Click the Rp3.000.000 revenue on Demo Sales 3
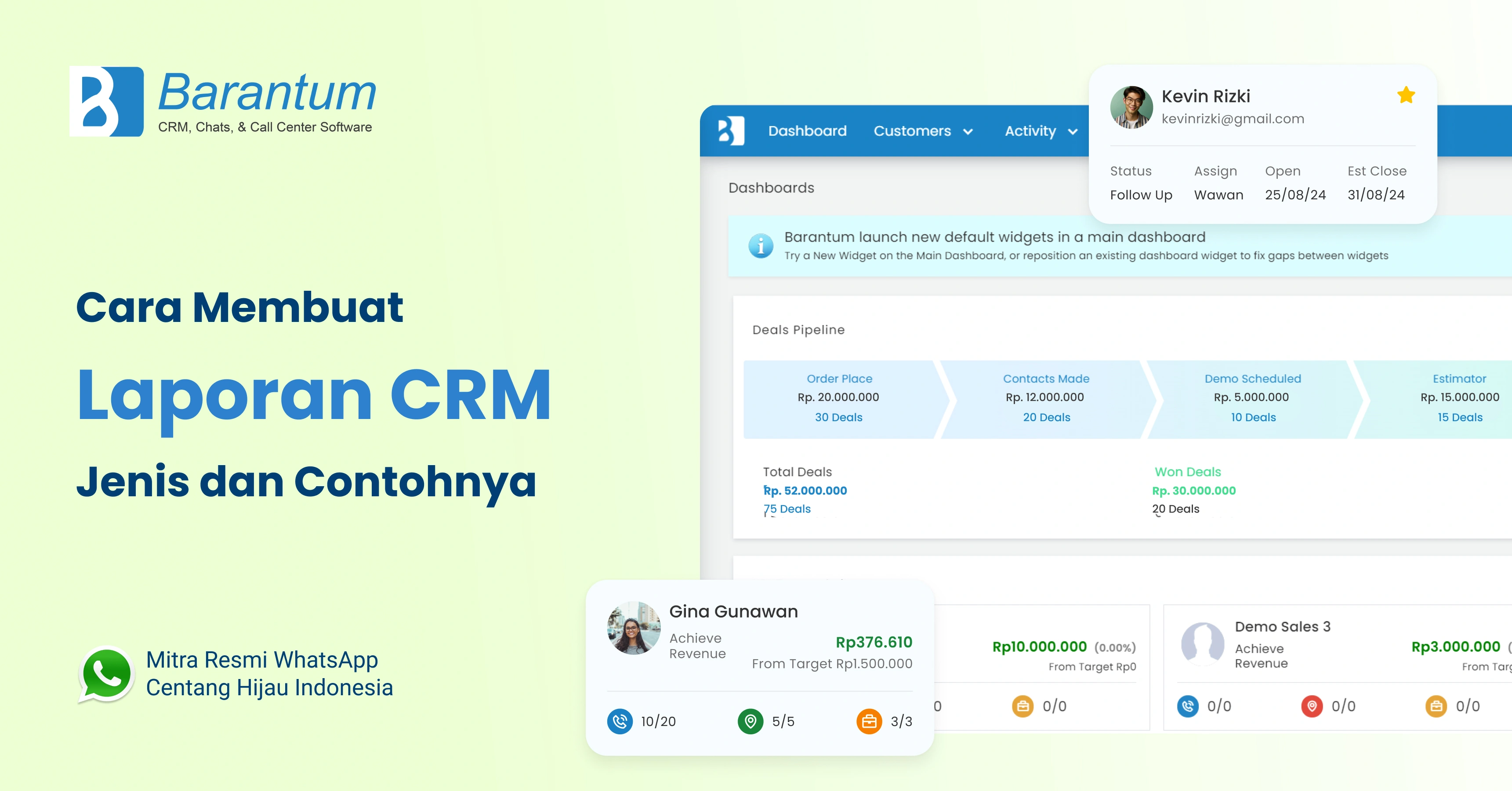Viewport: 1512px width, 791px height. (x=1456, y=647)
